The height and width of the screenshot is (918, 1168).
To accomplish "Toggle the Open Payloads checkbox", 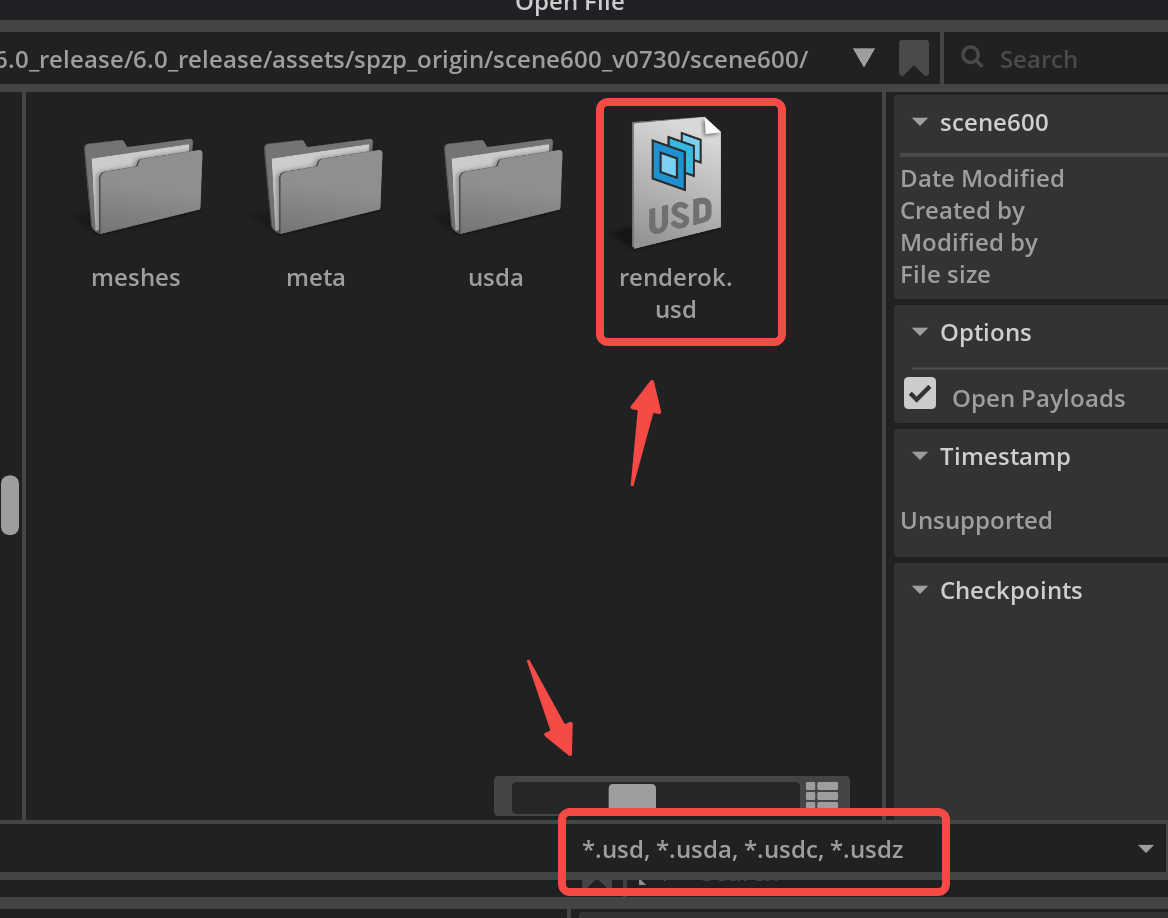I will [920, 393].
